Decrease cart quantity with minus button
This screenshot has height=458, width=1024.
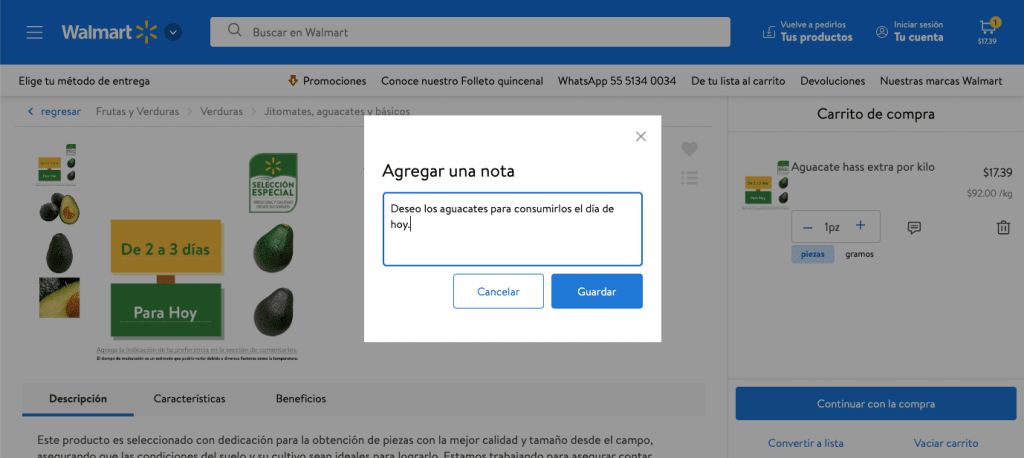click(808, 227)
